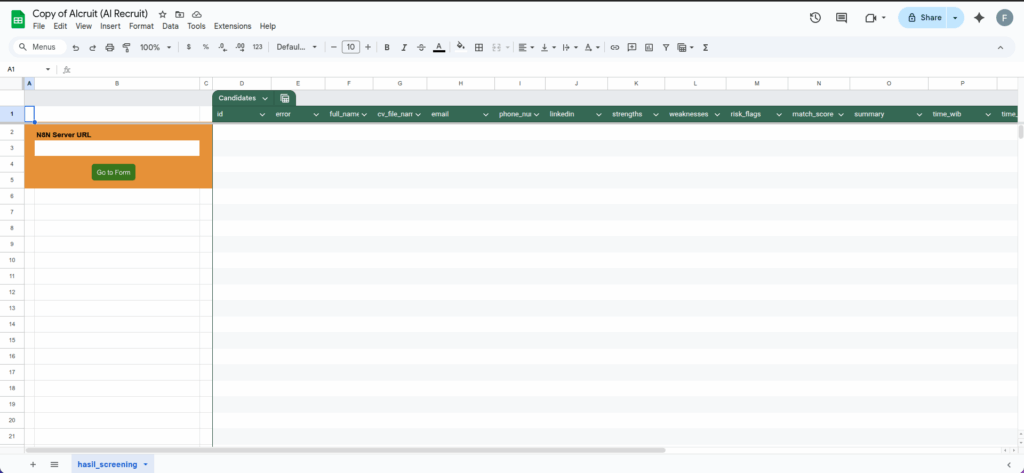This screenshot has width=1024, height=473.
Task: Open the comments panel icon
Action: pos(841,18)
